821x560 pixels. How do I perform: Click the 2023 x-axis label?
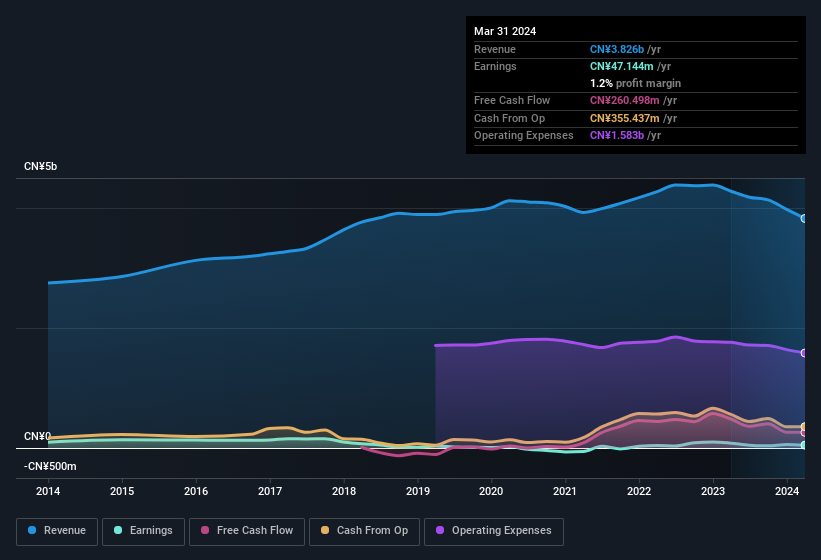713,491
